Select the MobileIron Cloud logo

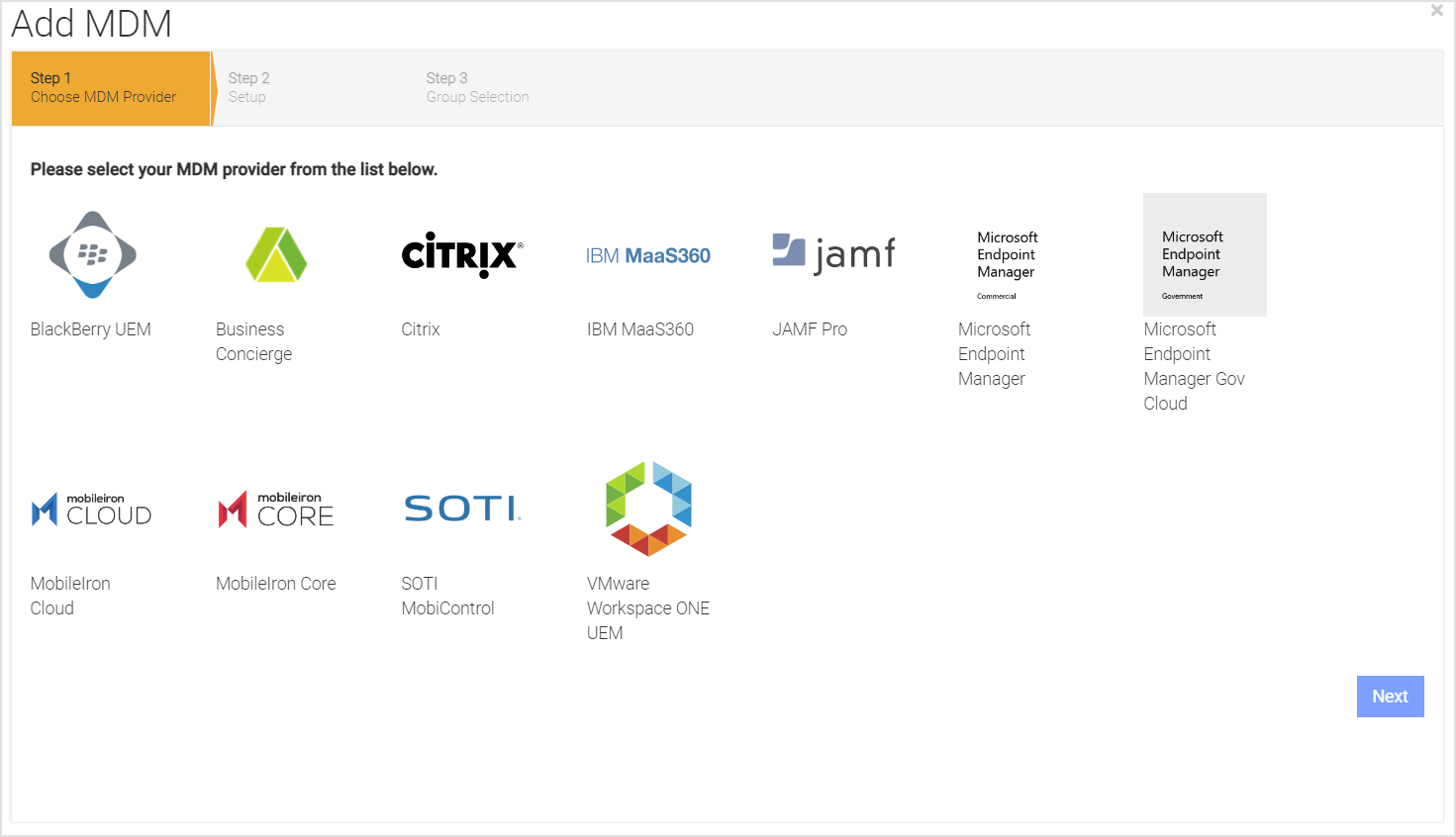click(x=91, y=509)
